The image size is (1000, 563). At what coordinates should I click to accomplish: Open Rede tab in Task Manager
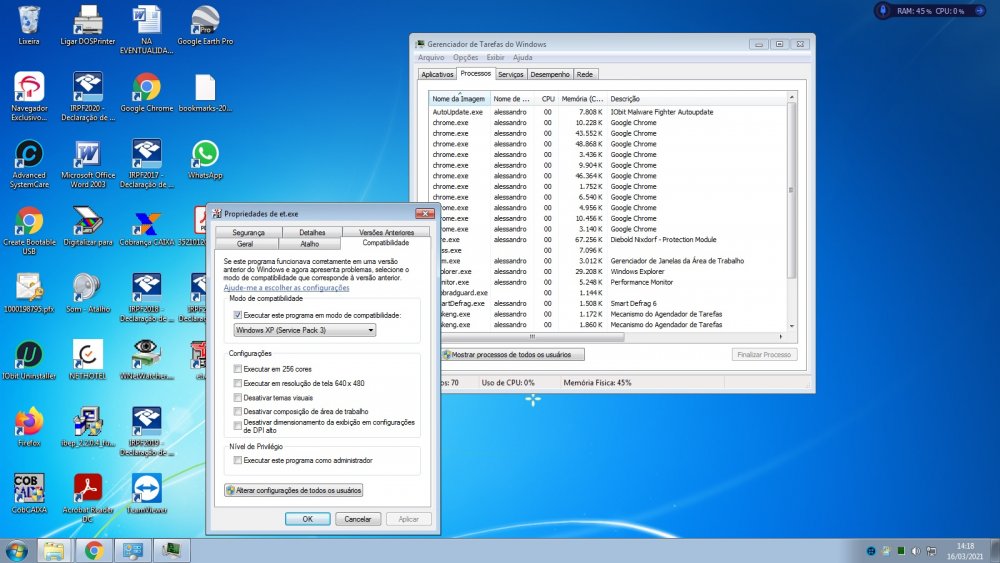[x=585, y=75]
